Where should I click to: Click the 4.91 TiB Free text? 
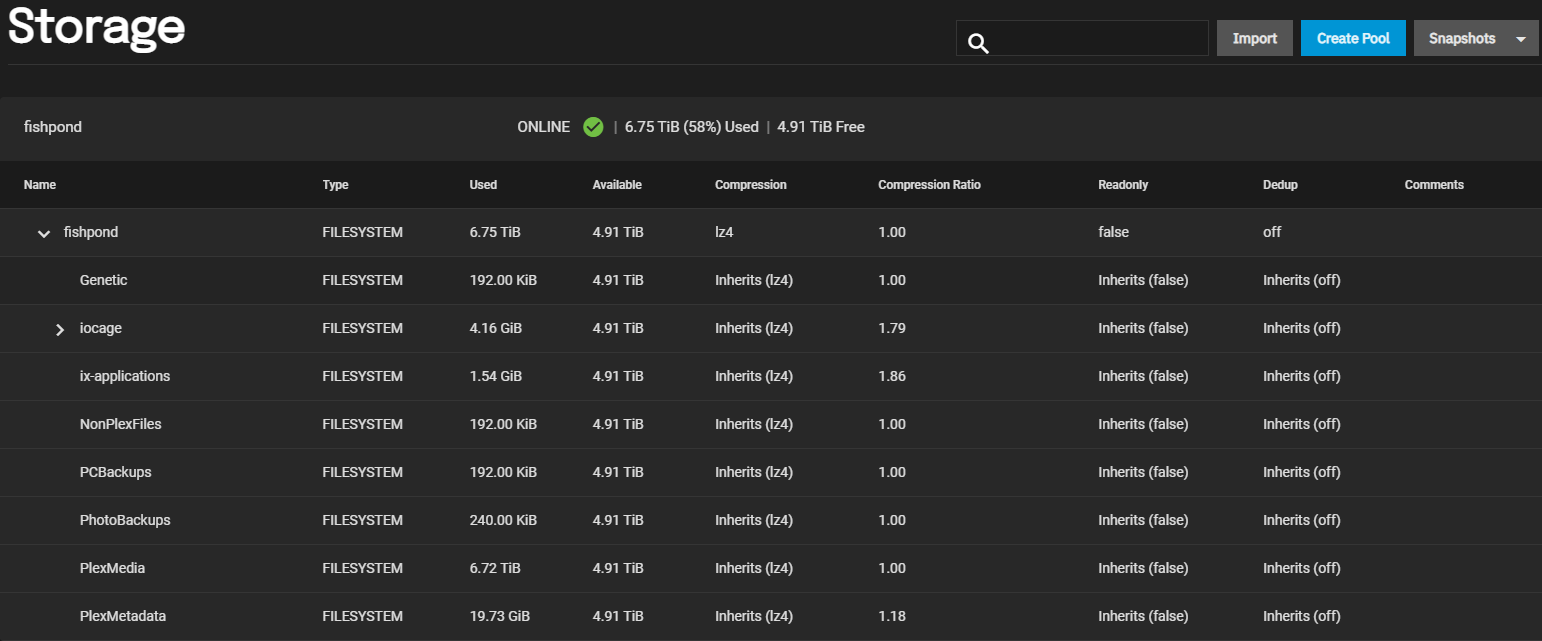[821, 127]
